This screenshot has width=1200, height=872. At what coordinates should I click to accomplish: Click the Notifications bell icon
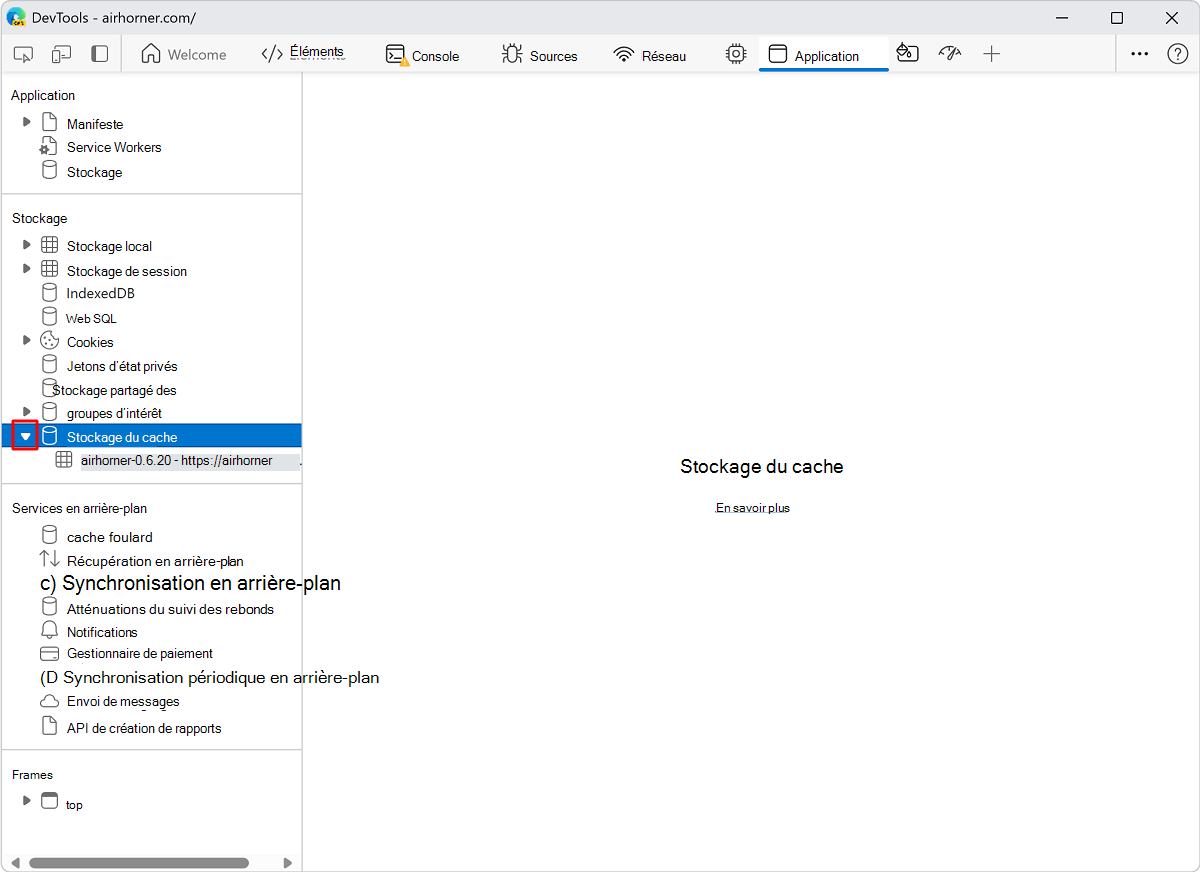(x=49, y=631)
